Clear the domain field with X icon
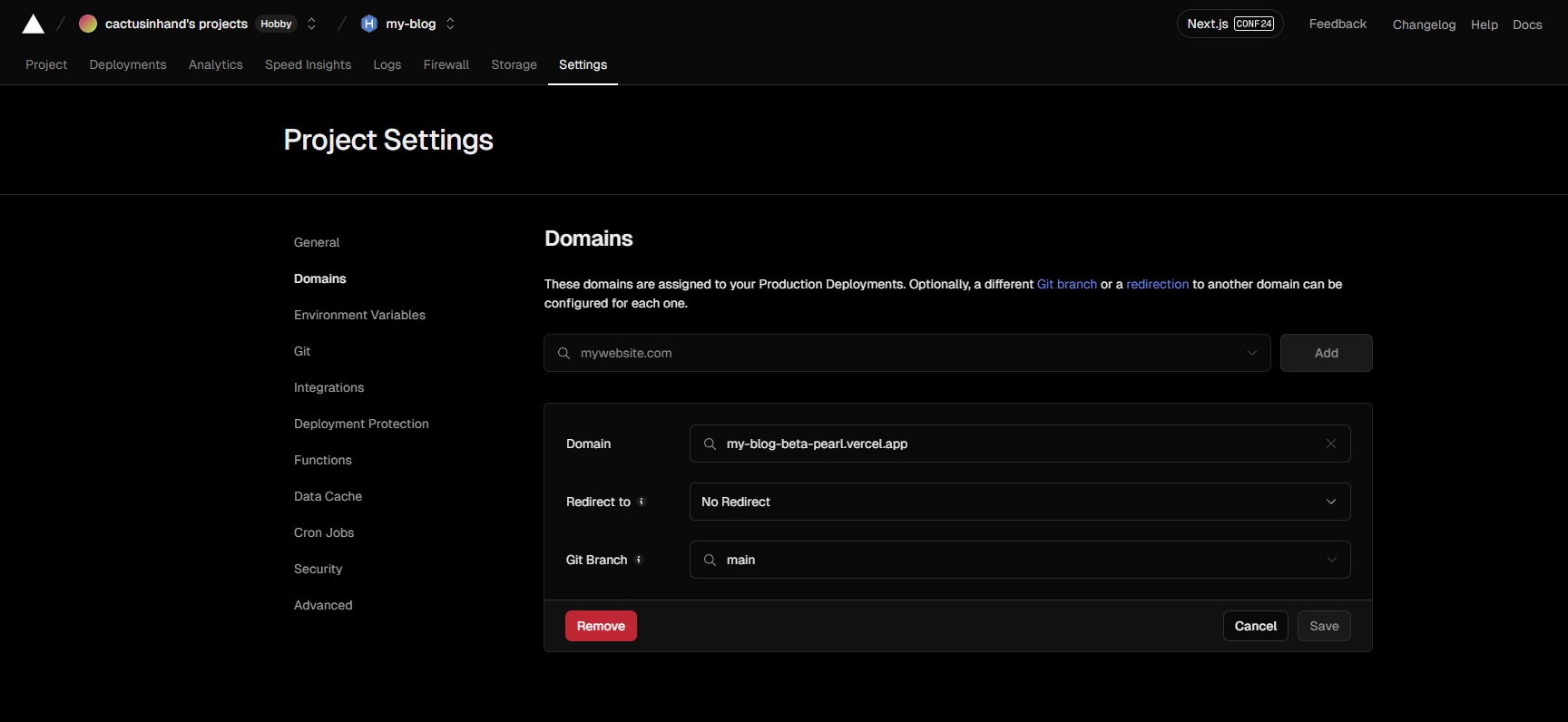 tap(1330, 444)
